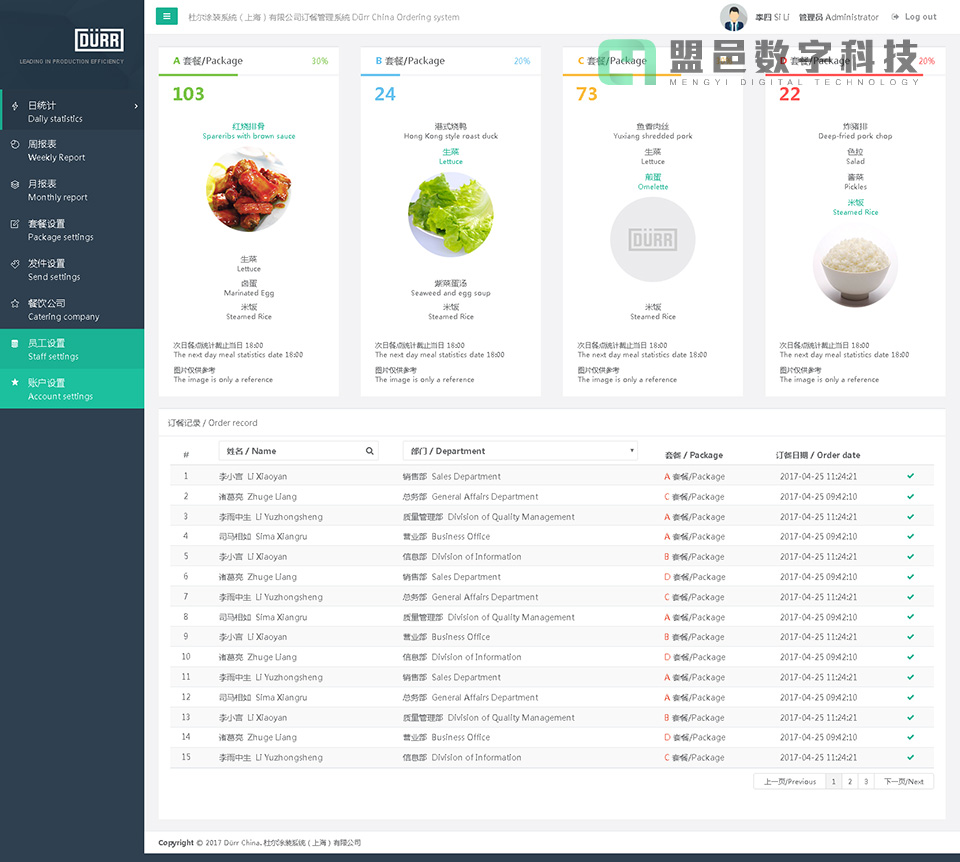Expand the Daily statistics chevron
Viewport: 960px width, 862px height.
pos(136,108)
